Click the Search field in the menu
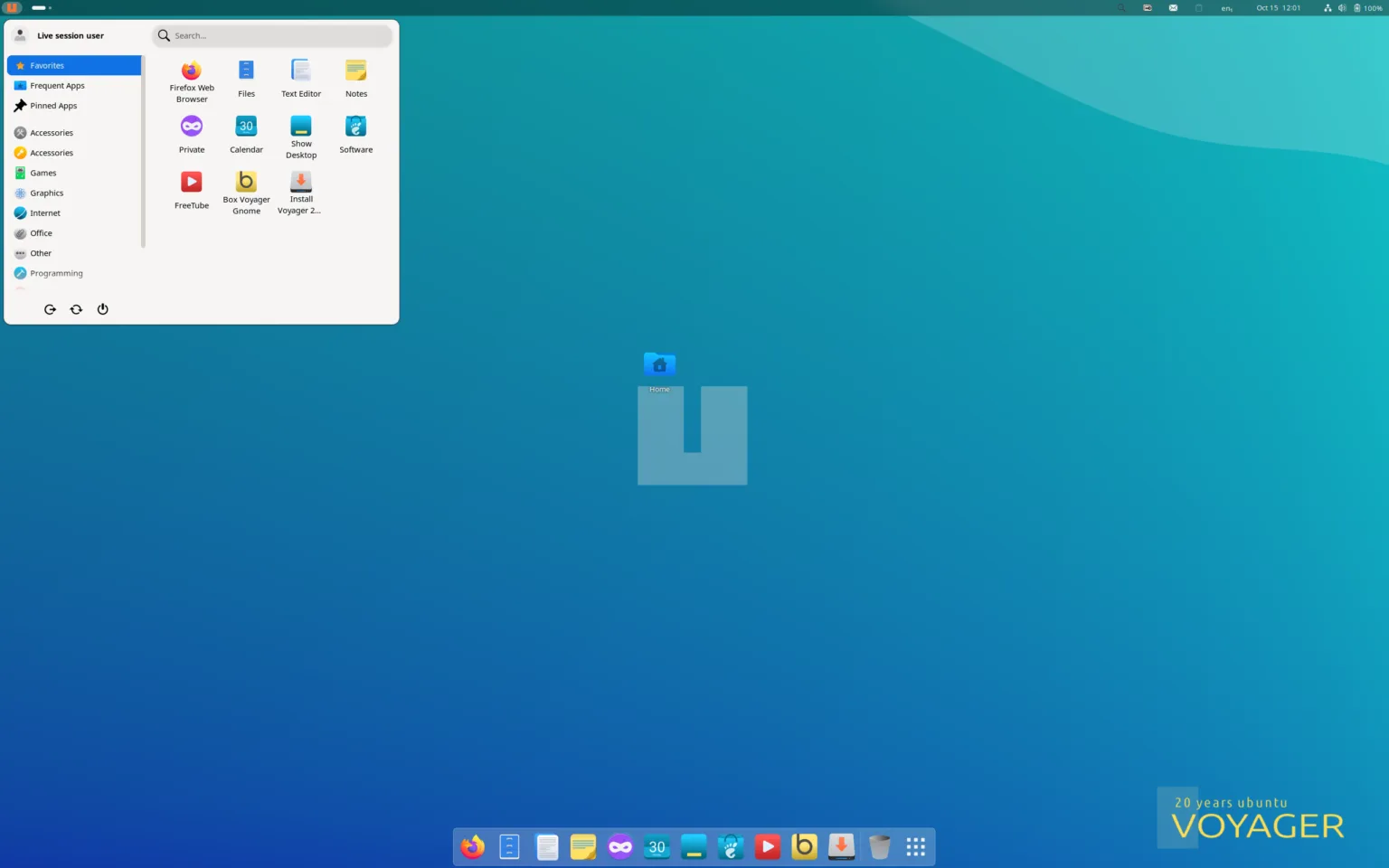 pyautogui.click(x=276, y=36)
